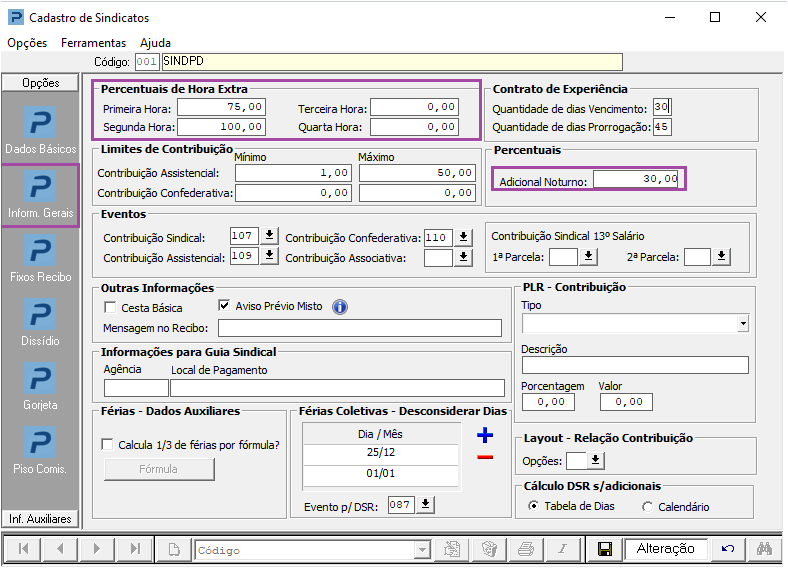Viewport: 788px width, 570px height.
Task: Remove a day with red minus icon
Action: point(485,457)
